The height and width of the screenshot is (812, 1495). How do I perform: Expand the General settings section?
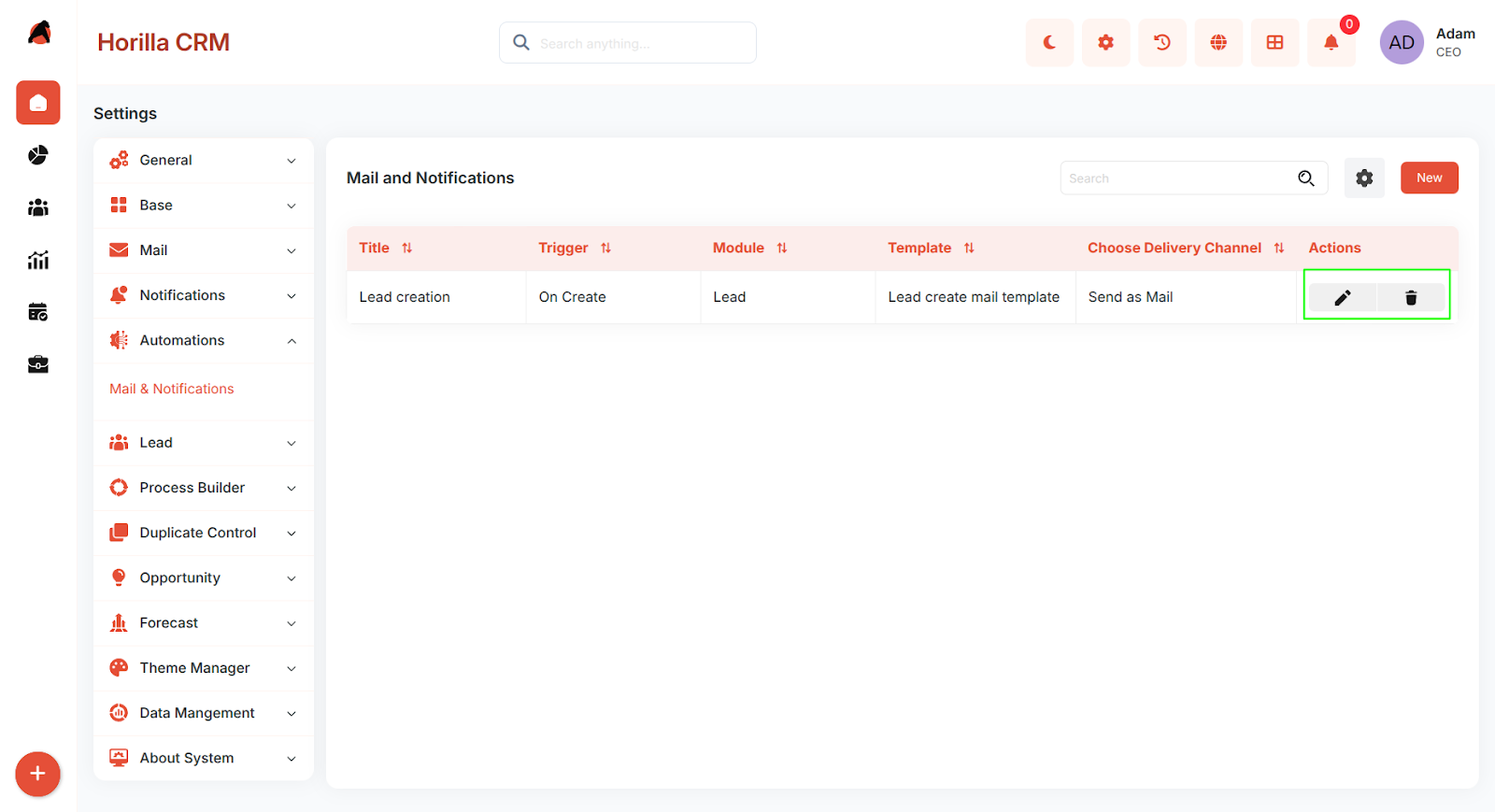point(204,161)
